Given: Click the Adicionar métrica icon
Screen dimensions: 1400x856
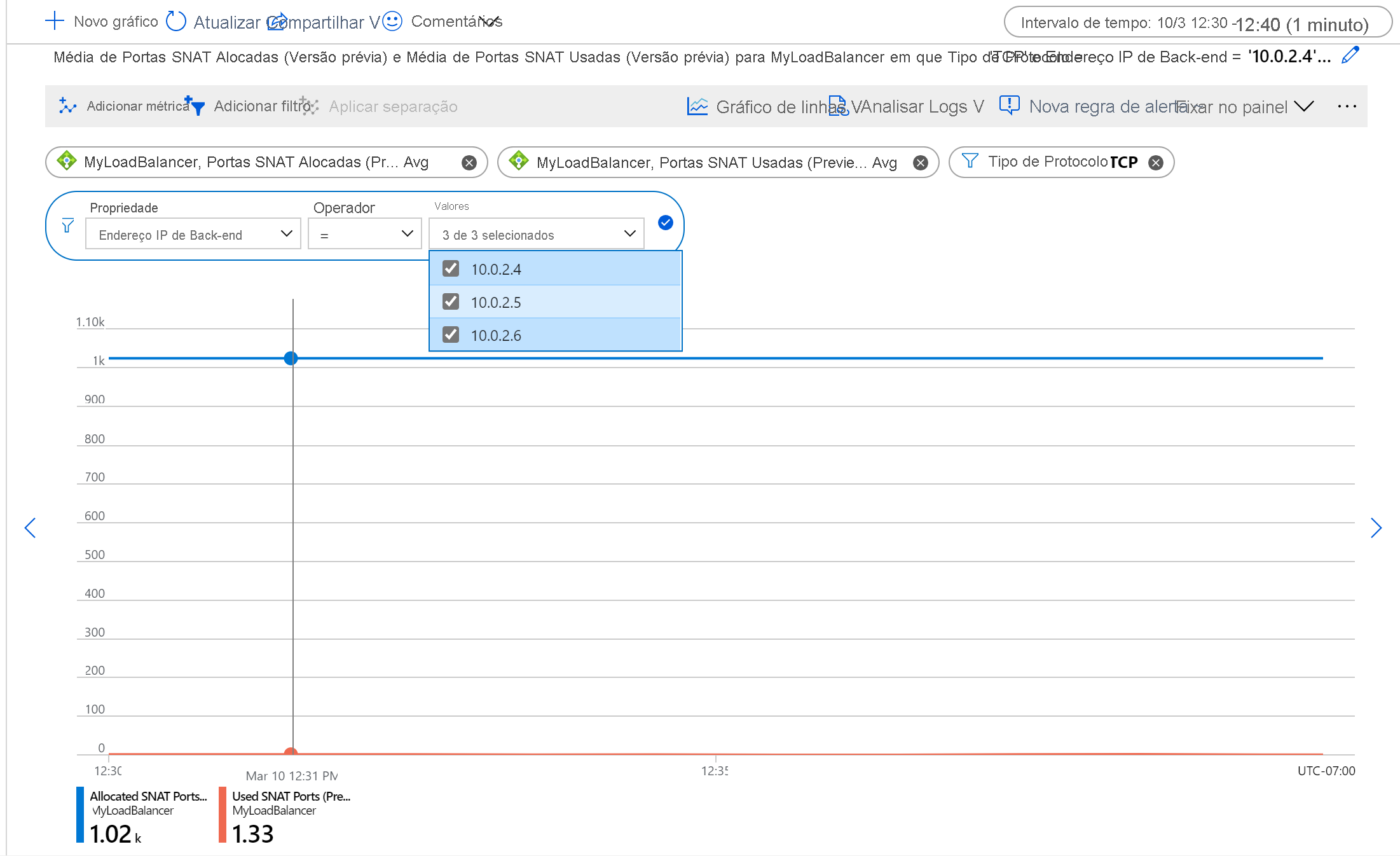Looking at the screenshot, I should click(67, 106).
